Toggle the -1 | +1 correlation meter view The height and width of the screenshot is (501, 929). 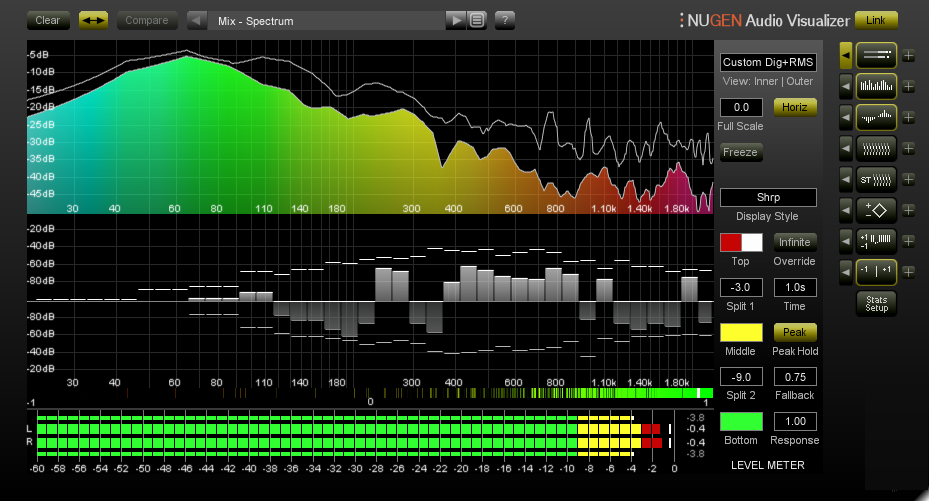click(876, 272)
